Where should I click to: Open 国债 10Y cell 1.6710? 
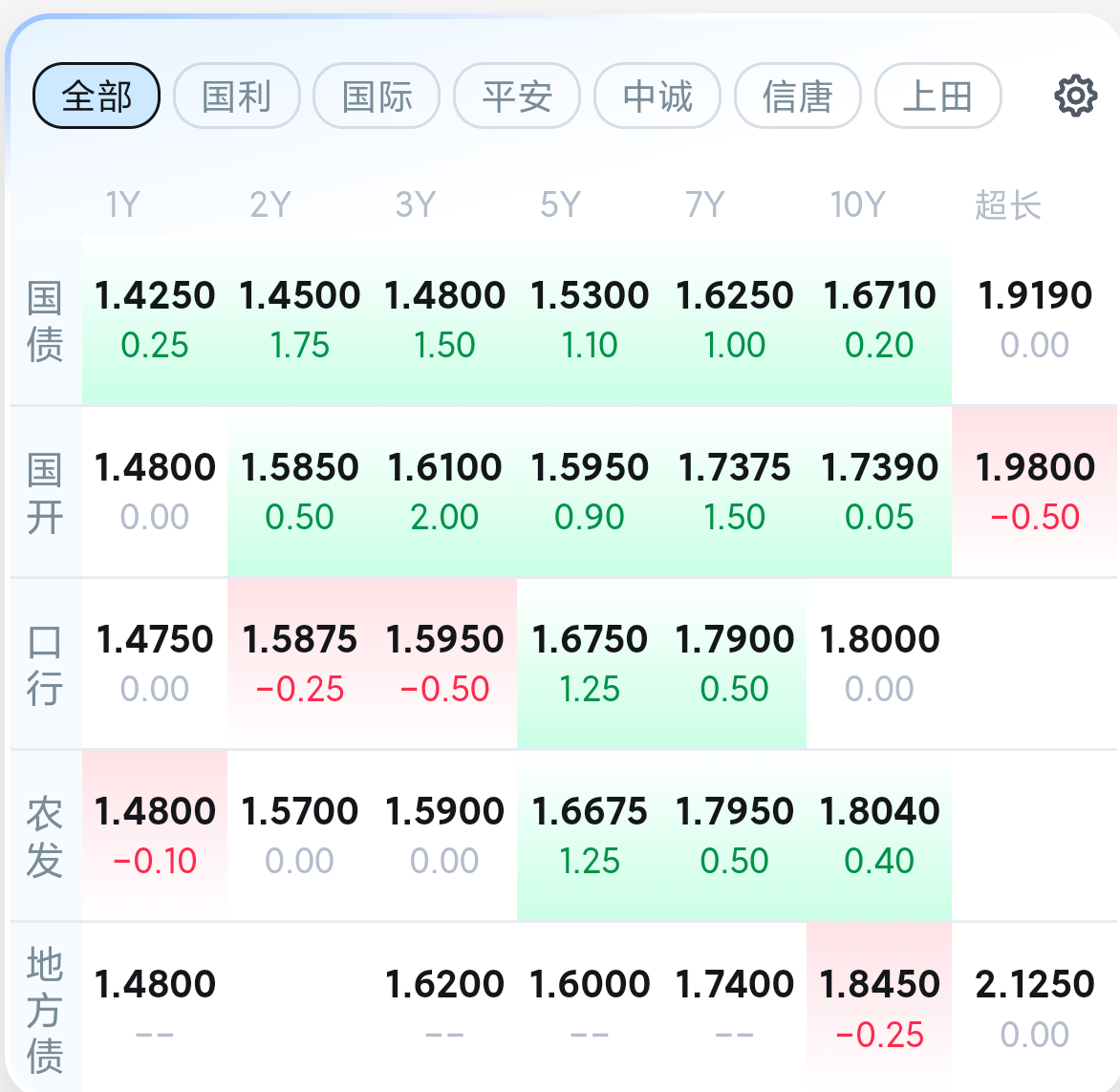[879, 319]
